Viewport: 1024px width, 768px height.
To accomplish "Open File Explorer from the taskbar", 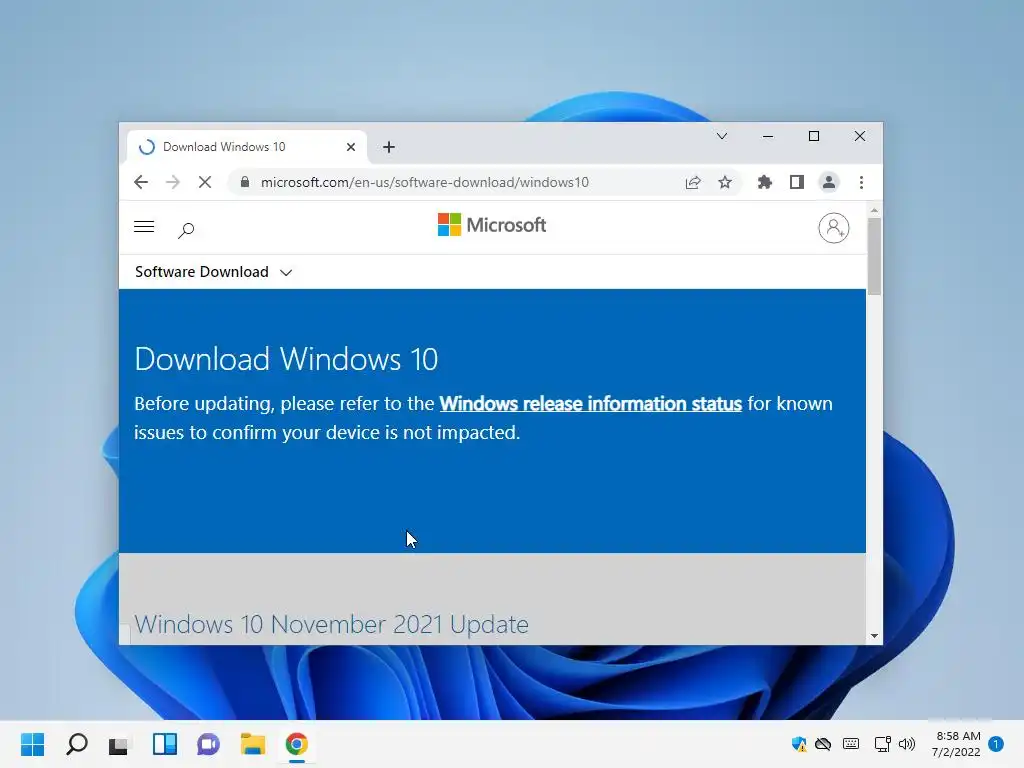I will pos(253,744).
